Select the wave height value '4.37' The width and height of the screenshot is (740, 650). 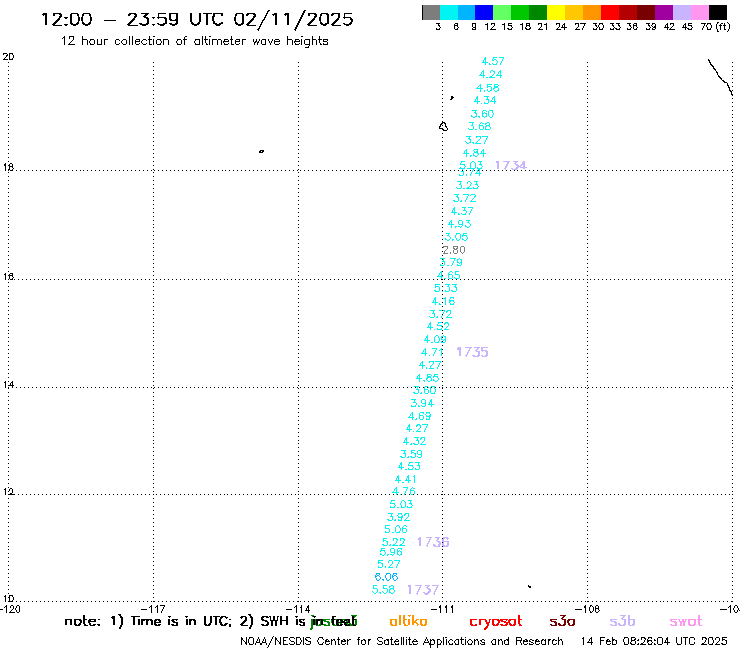tap(462, 211)
